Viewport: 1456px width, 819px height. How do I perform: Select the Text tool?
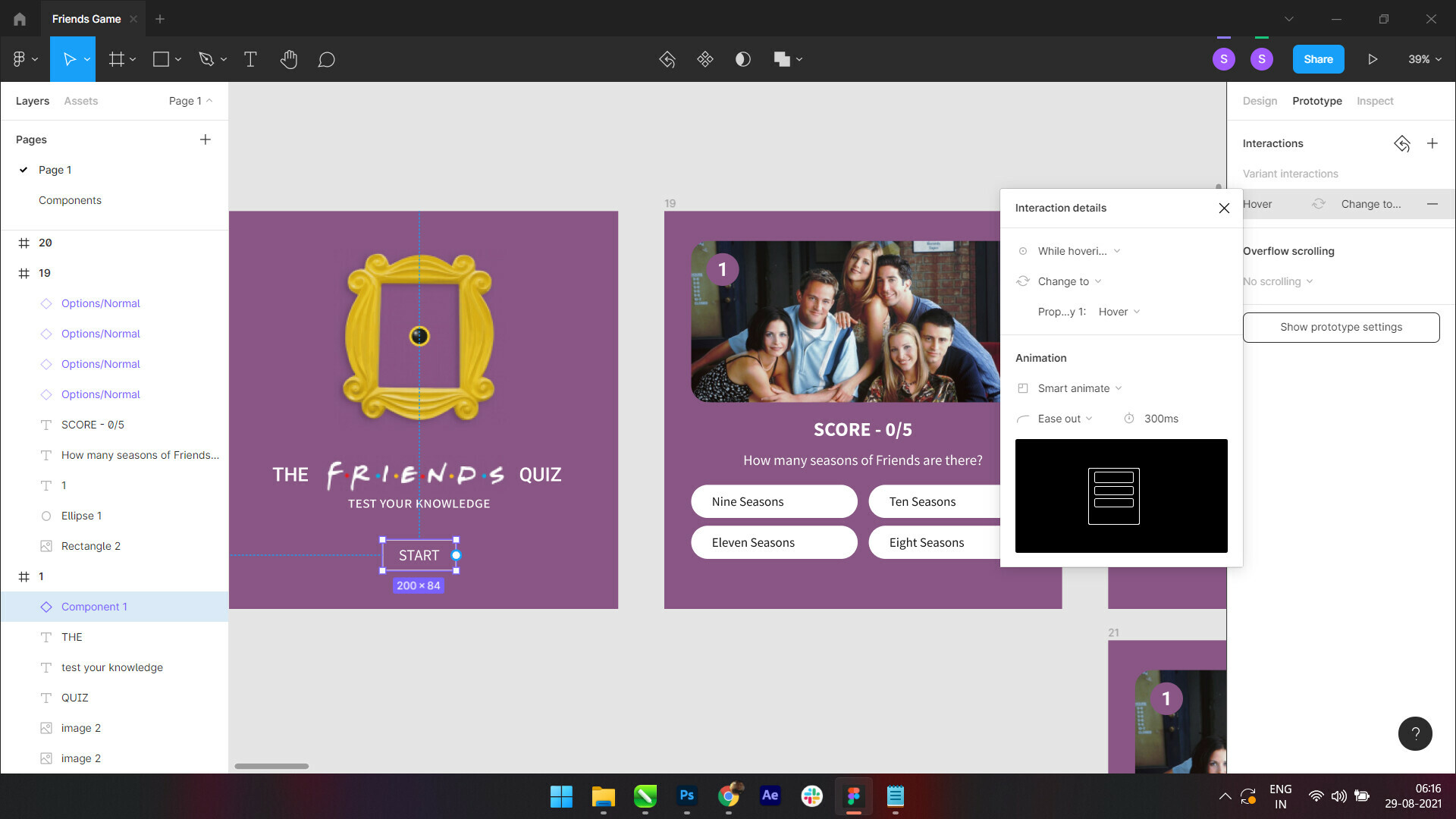point(250,59)
